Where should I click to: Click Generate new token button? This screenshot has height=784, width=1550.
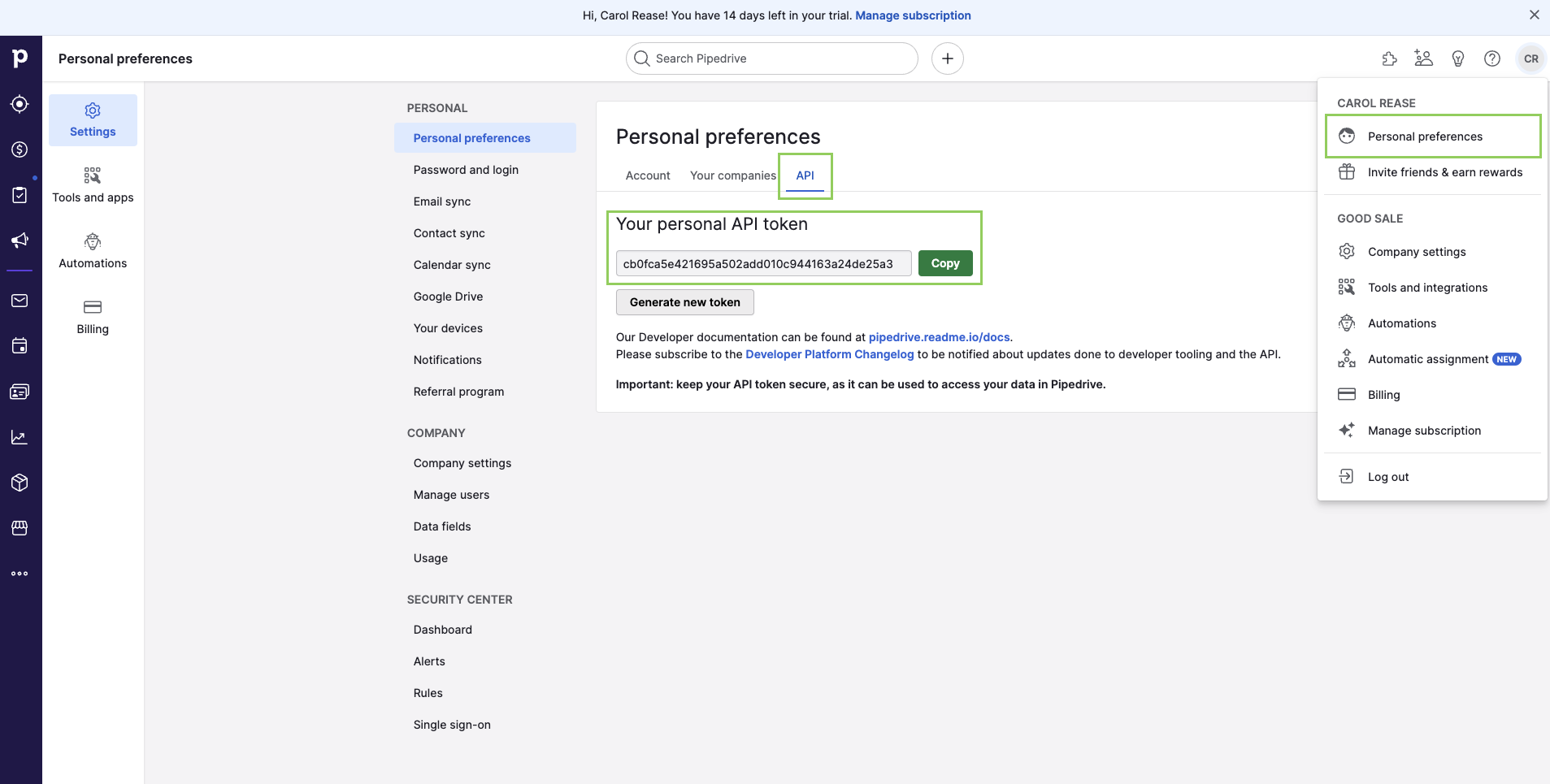click(x=684, y=302)
